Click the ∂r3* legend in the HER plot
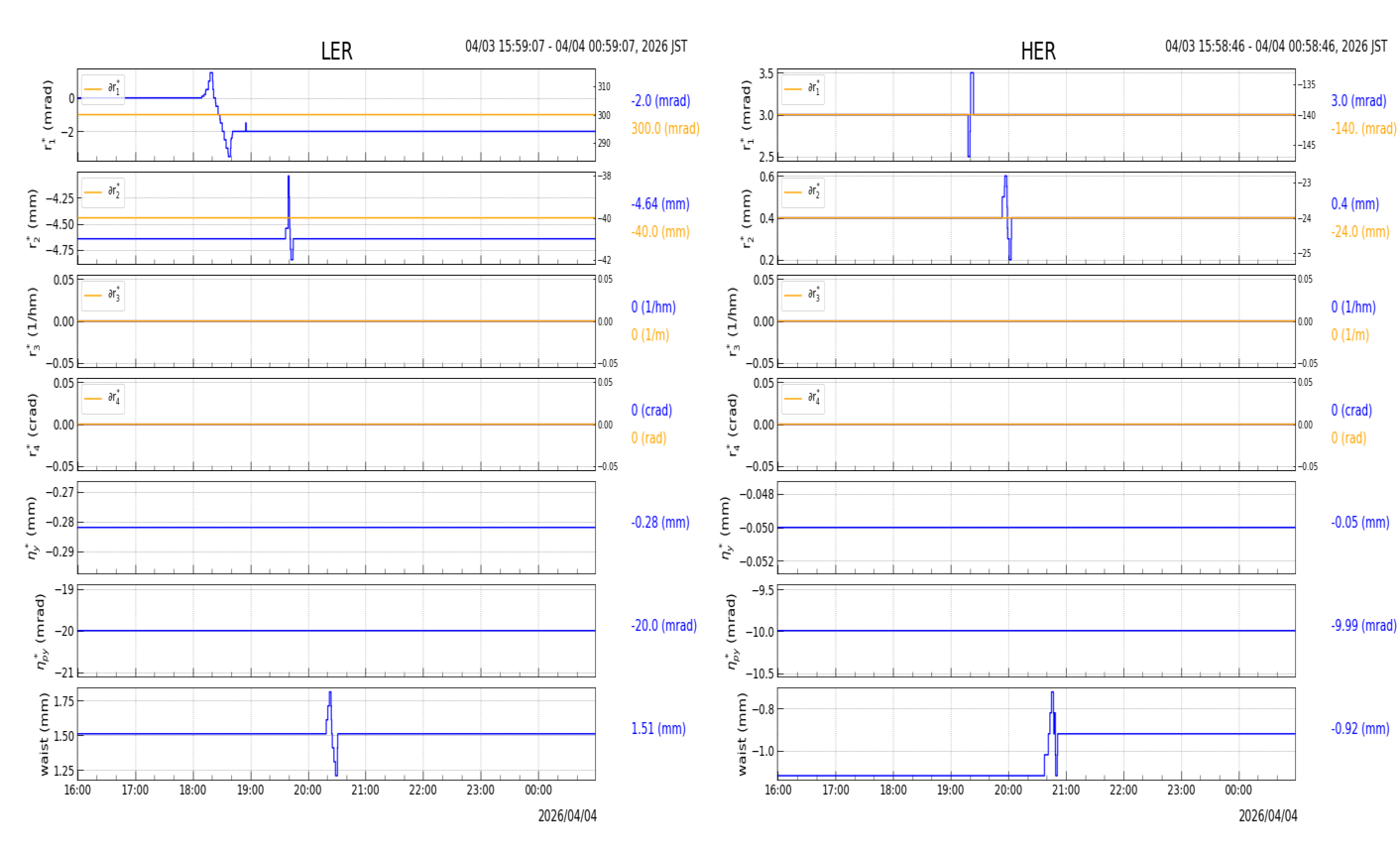 pos(803,296)
